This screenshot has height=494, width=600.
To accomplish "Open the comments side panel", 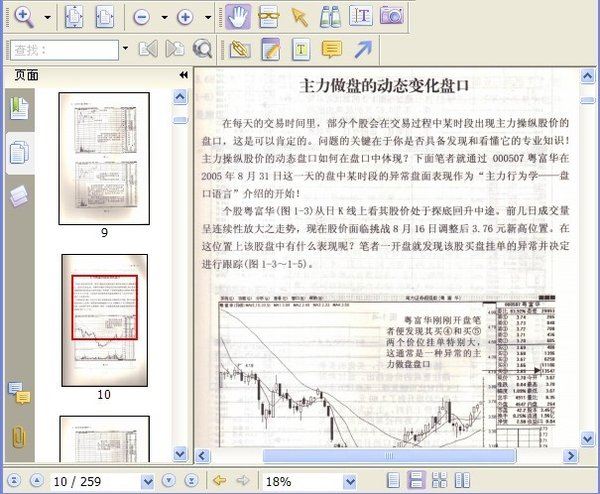I will (19, 393).
